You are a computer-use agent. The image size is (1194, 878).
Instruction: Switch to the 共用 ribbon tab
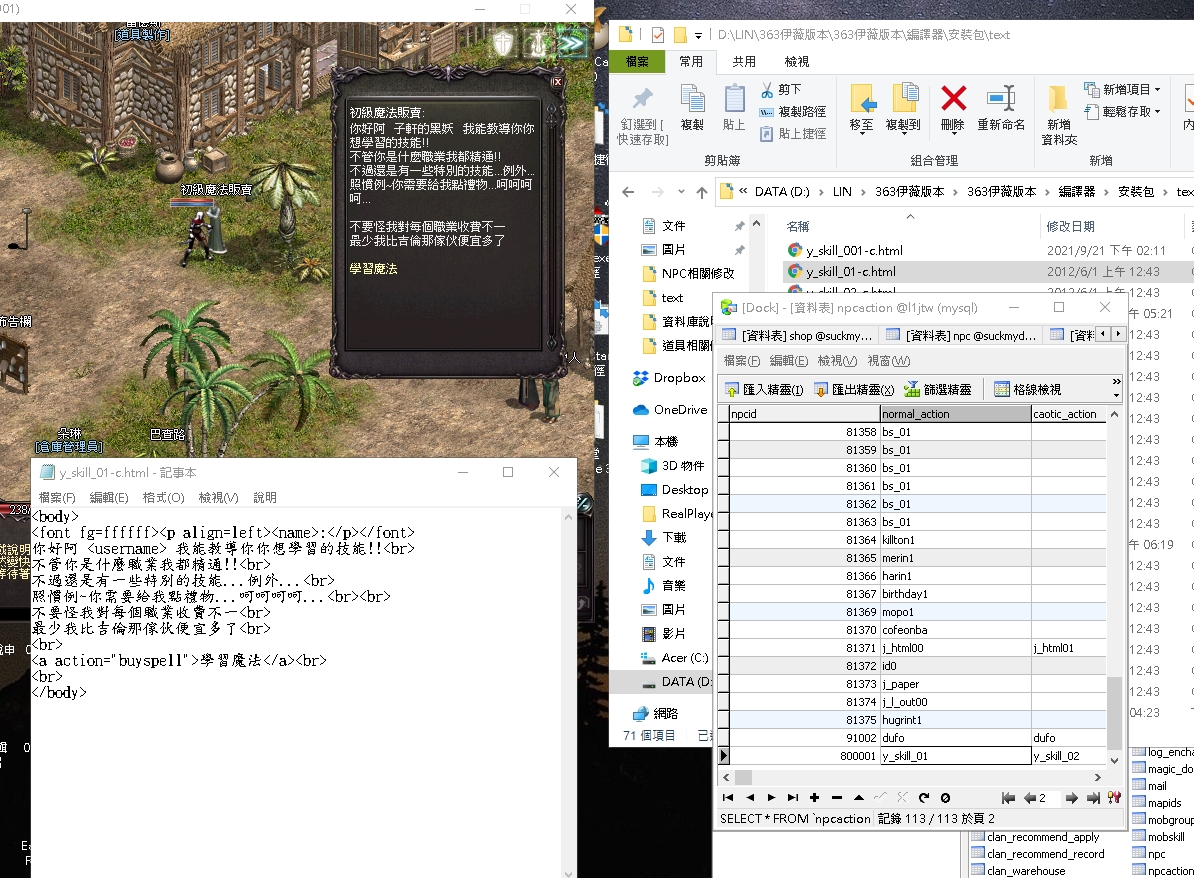pos(744,62)
